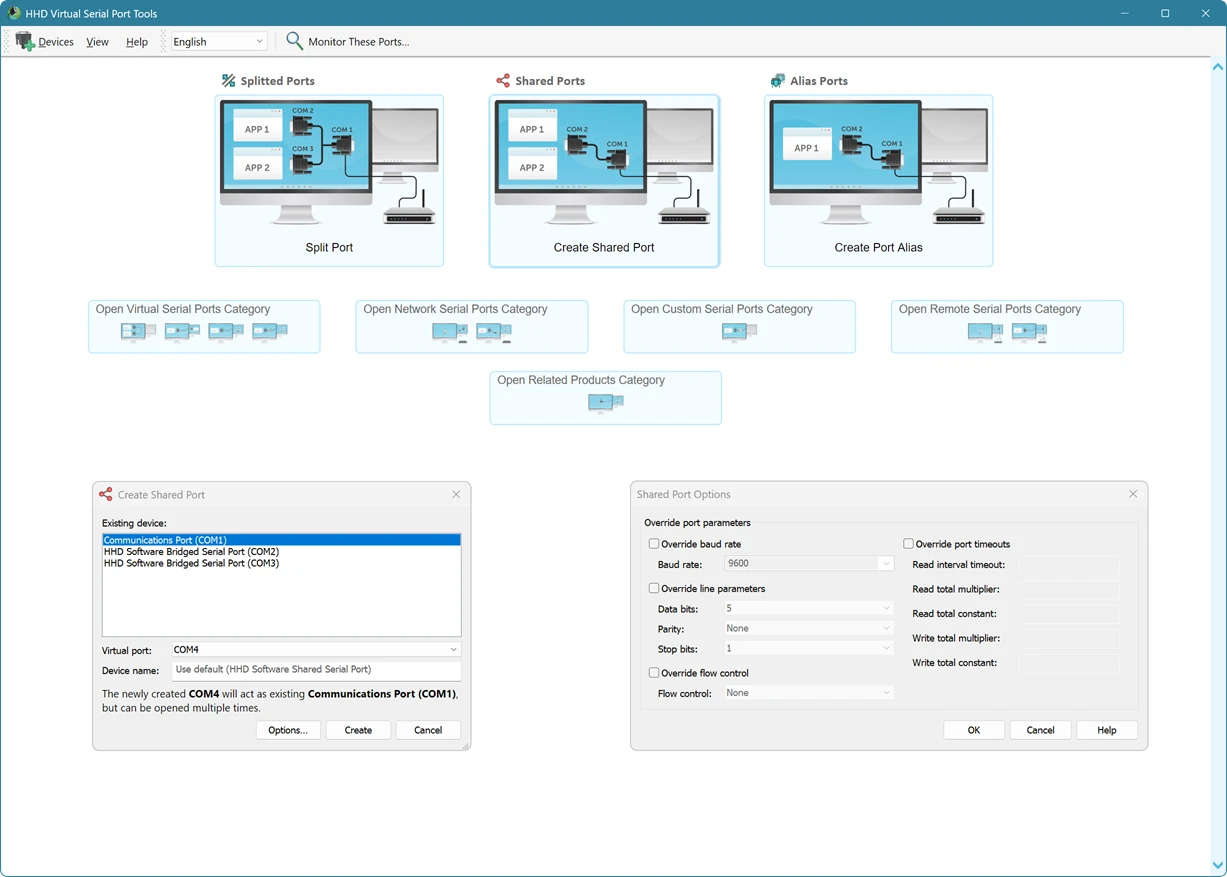Select HHD Software Bridged Serial Port (COM2)
The width and height of the screenshot is (1227, 877).
191,552
